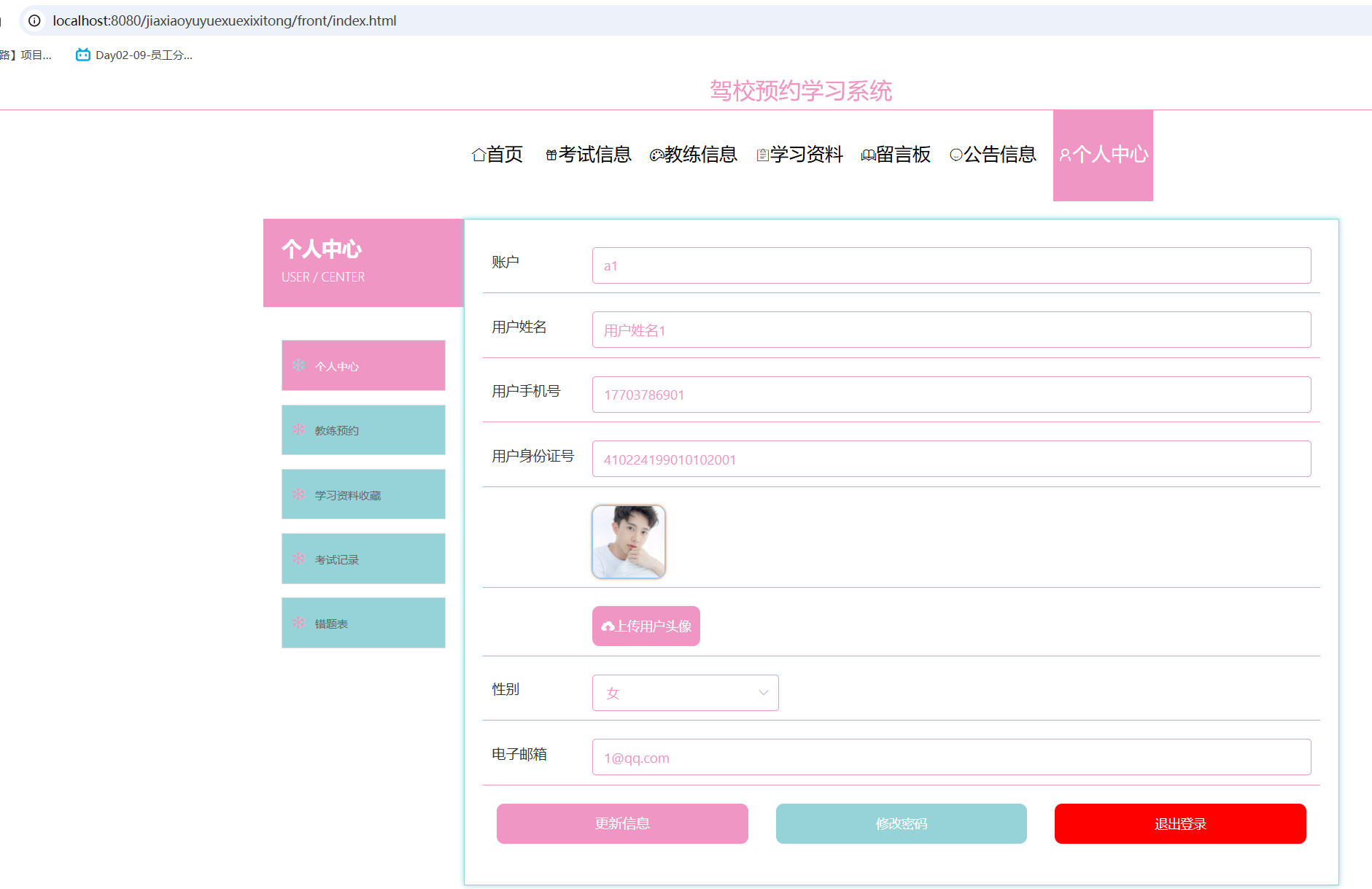Image resolution: width=1372 pixels, height=889 pixels.
Task: Focus the 账户 input field
Action: point(952,265)
